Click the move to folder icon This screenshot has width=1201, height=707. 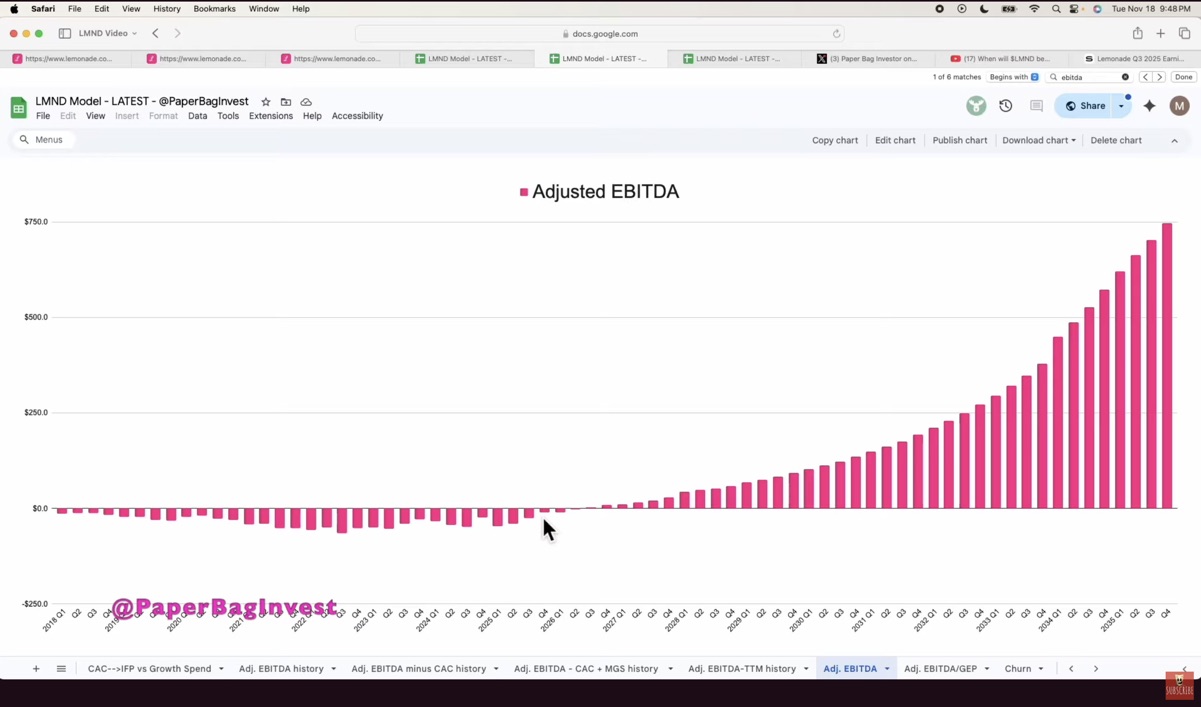tap(286, 102)
